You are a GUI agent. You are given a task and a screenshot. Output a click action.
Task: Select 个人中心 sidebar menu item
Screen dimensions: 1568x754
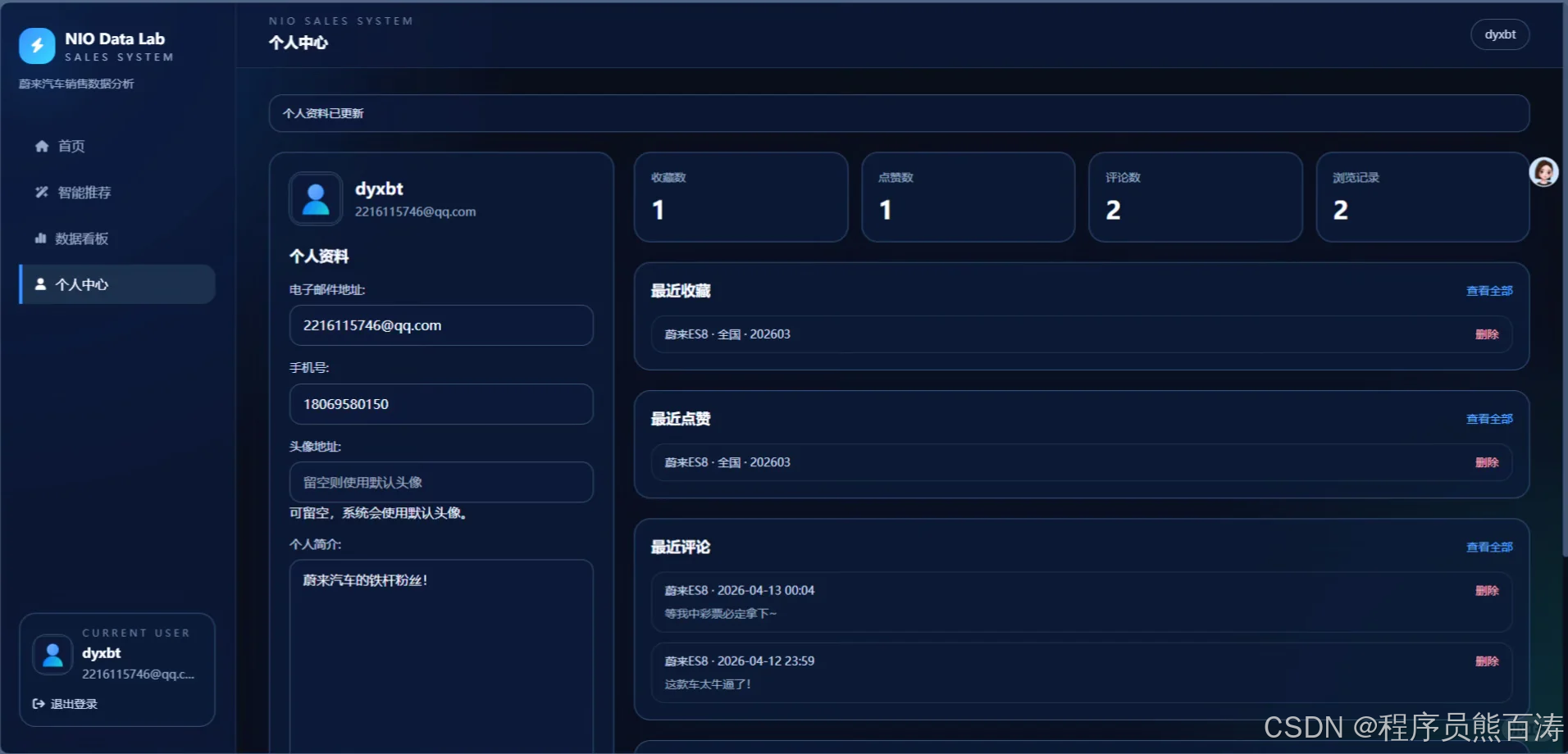(117, 284)
